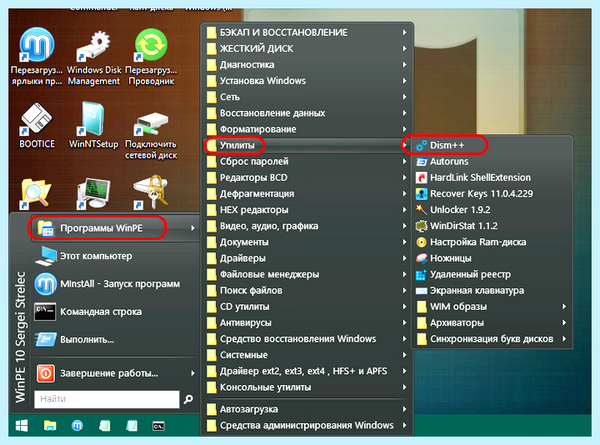Expand БЭКАП И ВОССТАНОВЛЕНИЕ folder
Screen dimensions: 600x445
pos(307,33)
